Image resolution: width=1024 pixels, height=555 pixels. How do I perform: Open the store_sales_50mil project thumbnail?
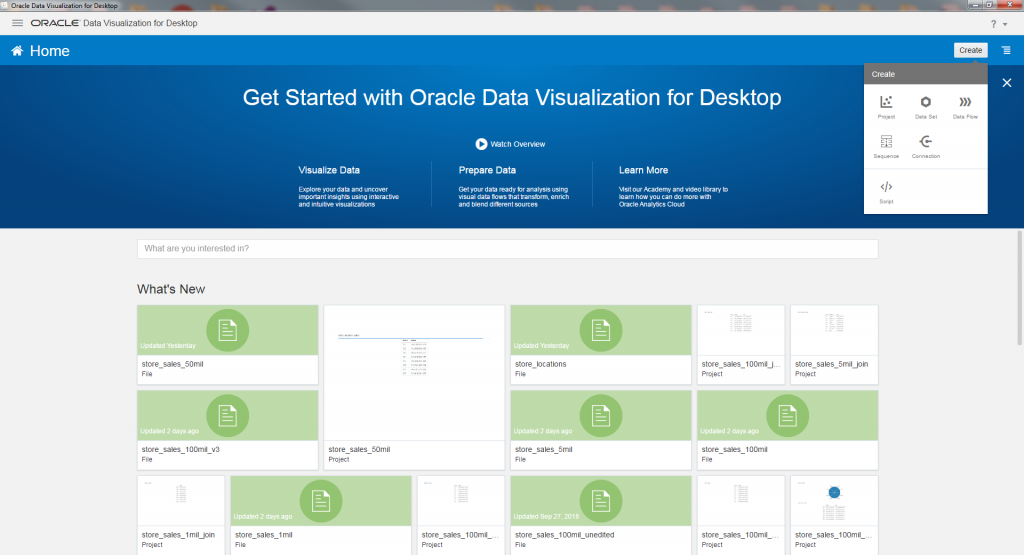coord(414,373)
